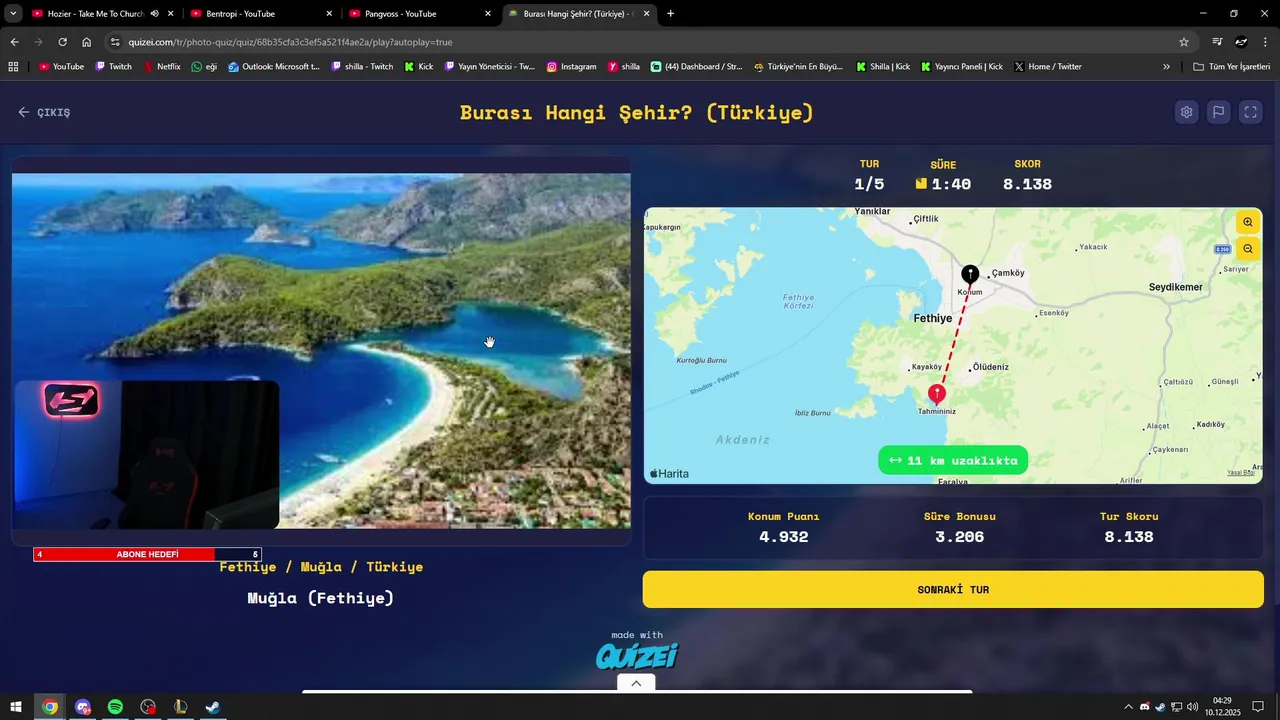Click the Quizei logo
Viewport: 1280px width, 720px height.
[637, 656]
